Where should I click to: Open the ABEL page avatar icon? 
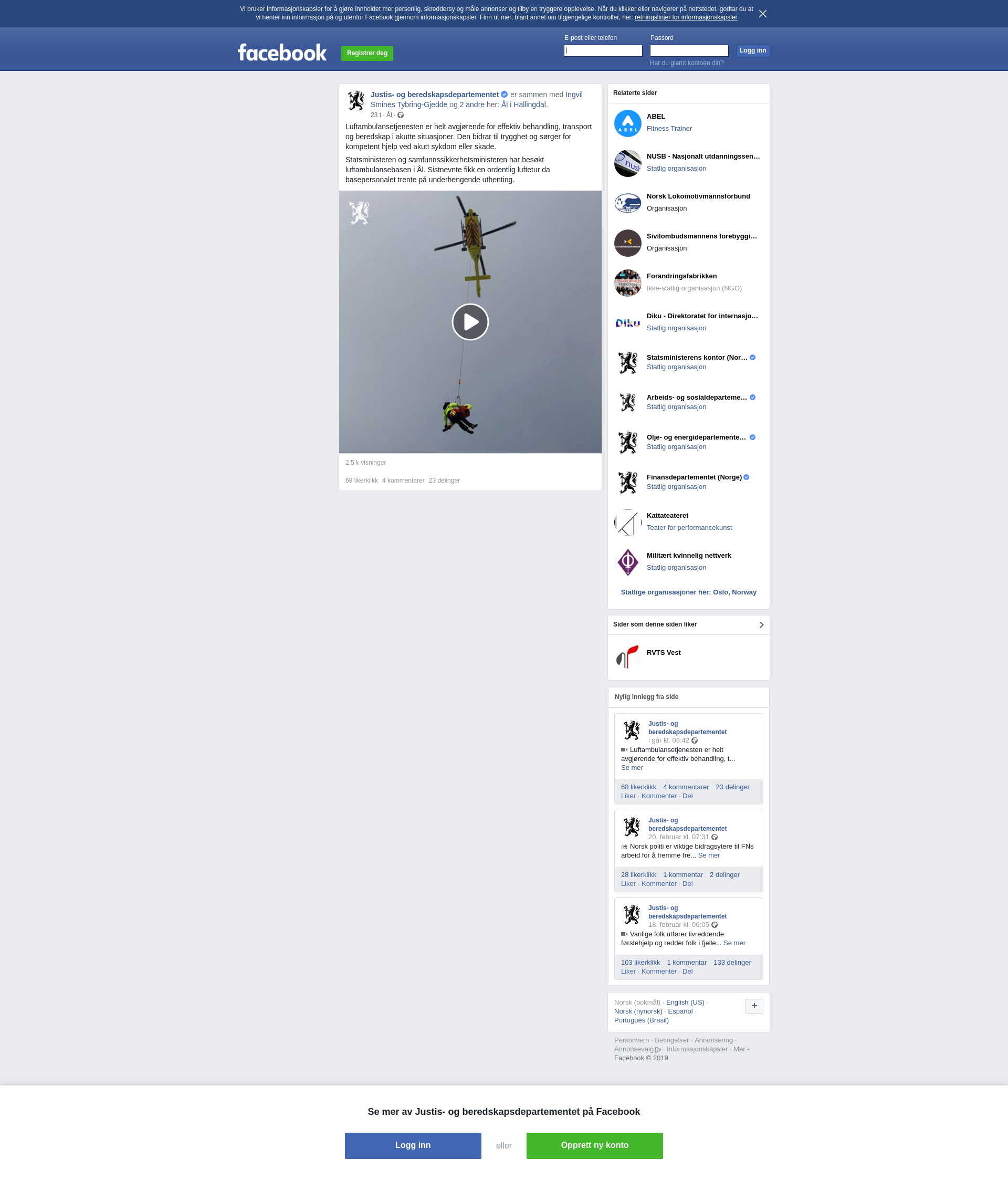click(x=627, y=123)
